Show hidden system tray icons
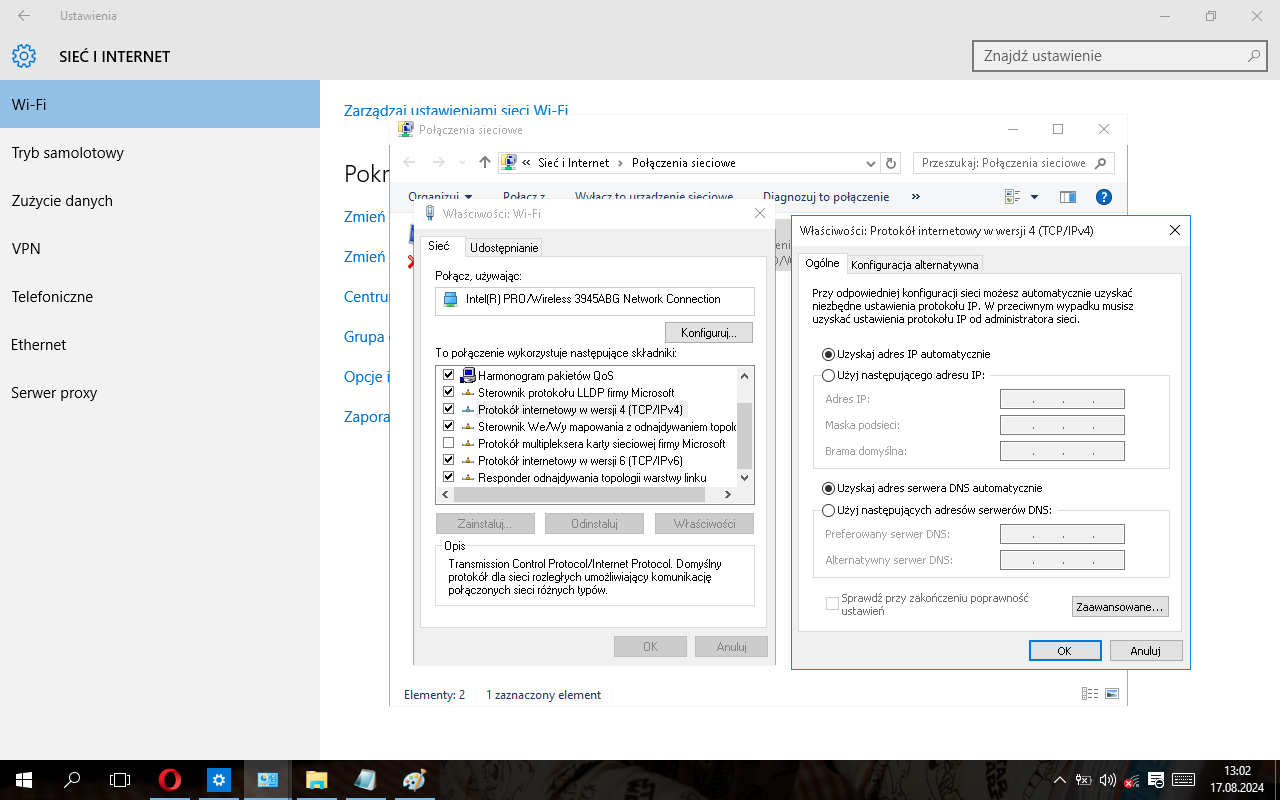Image resolution: width=1280 pixels, height=800 pixels. click(x=1060, y=780)
